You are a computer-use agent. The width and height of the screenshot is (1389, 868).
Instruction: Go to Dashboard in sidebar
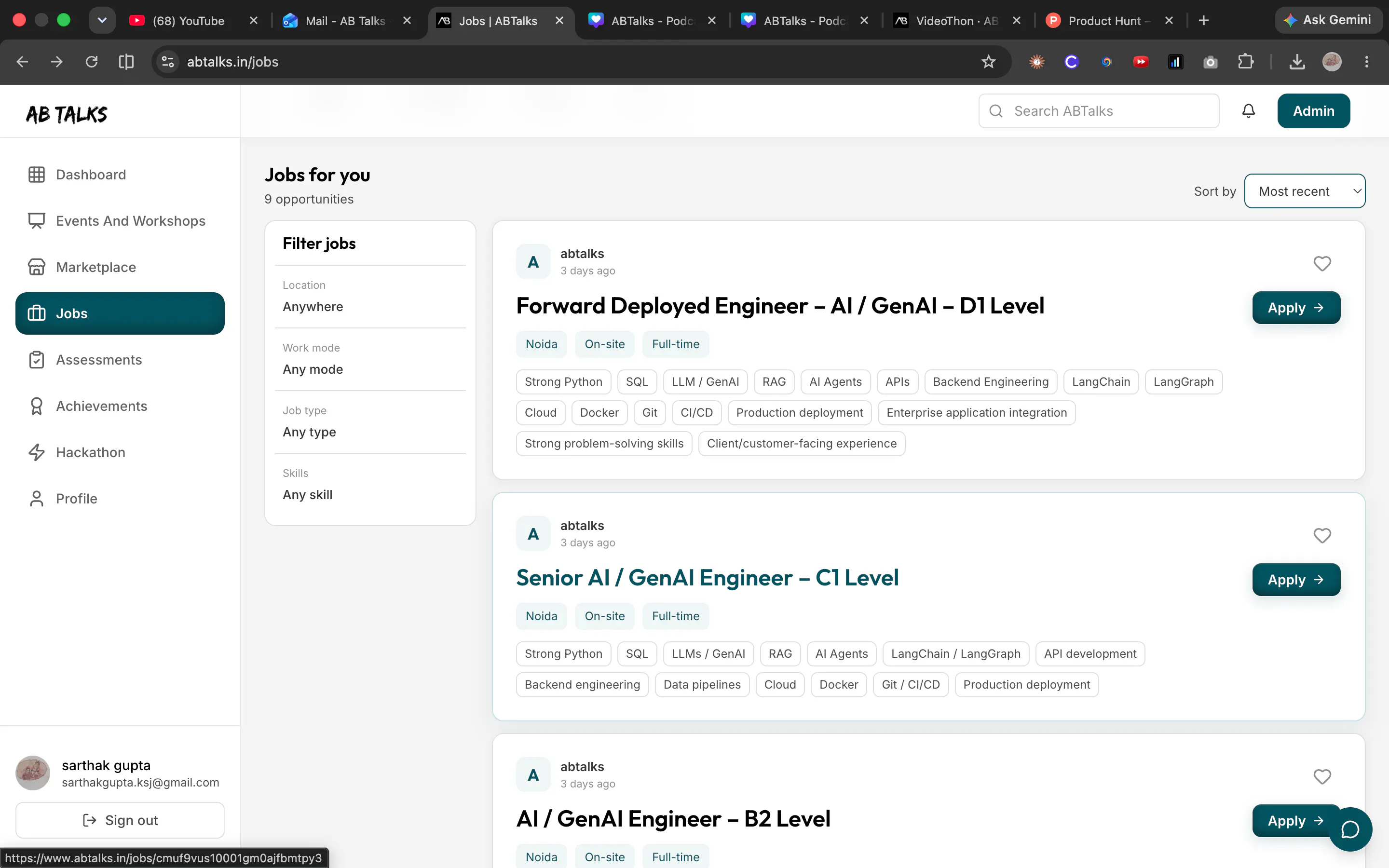click(120, 175)
